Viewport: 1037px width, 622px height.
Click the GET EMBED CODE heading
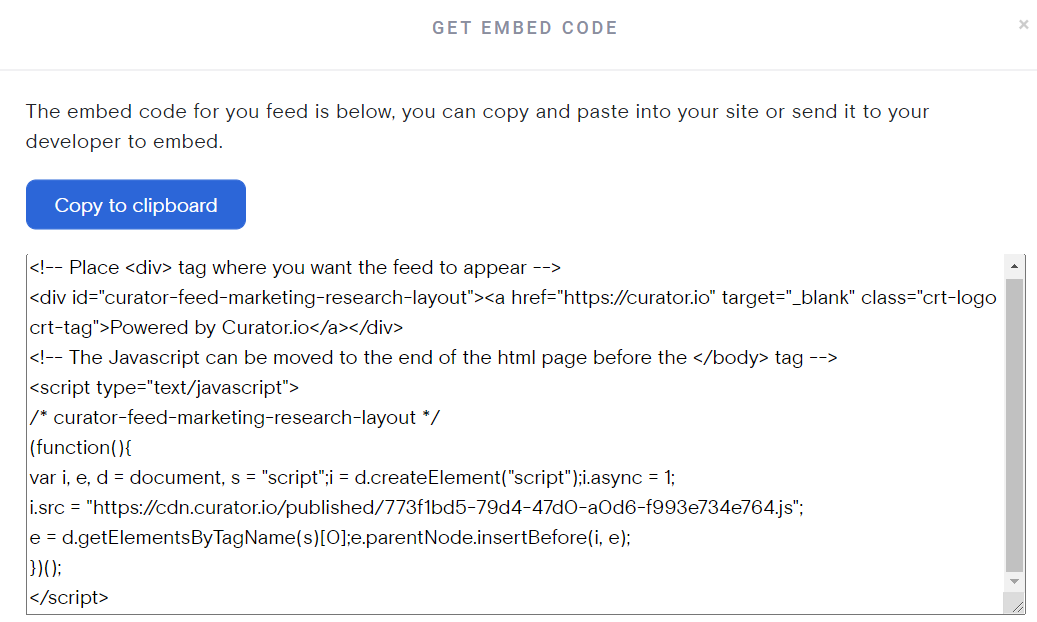tap(524, 28)
